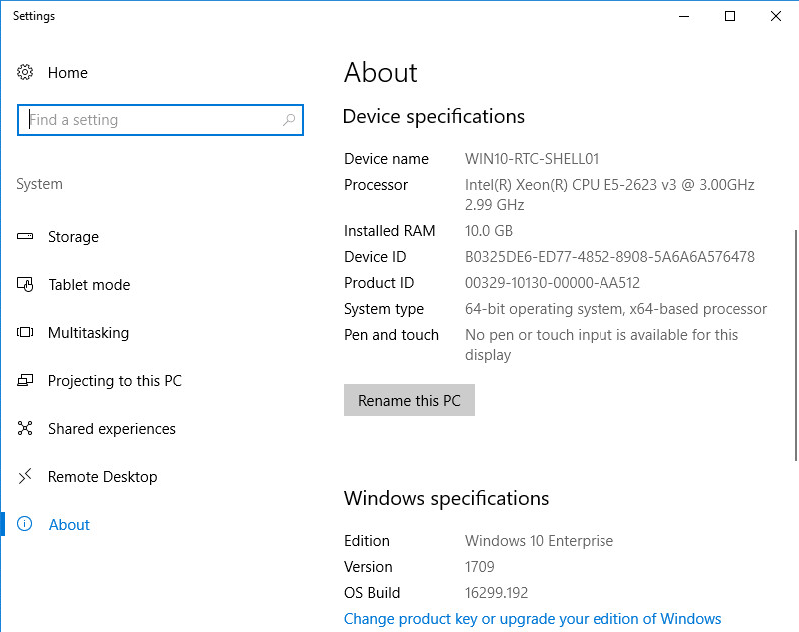The width and height of the screenshot is (799, 632).
Task: Click the Shared experiences icon
Action: point(26,429)
